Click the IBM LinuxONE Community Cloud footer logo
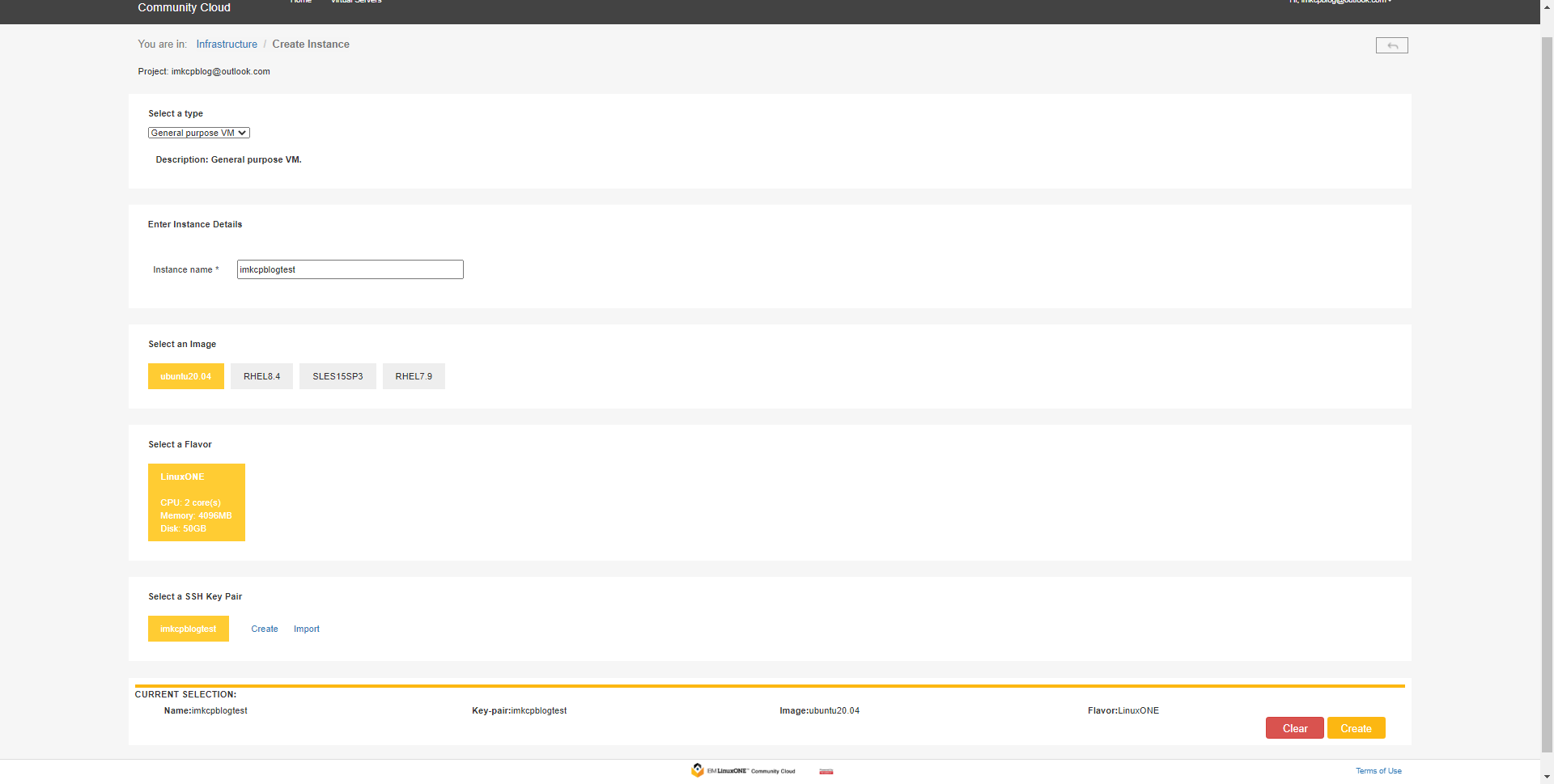 tap(743, 770)
